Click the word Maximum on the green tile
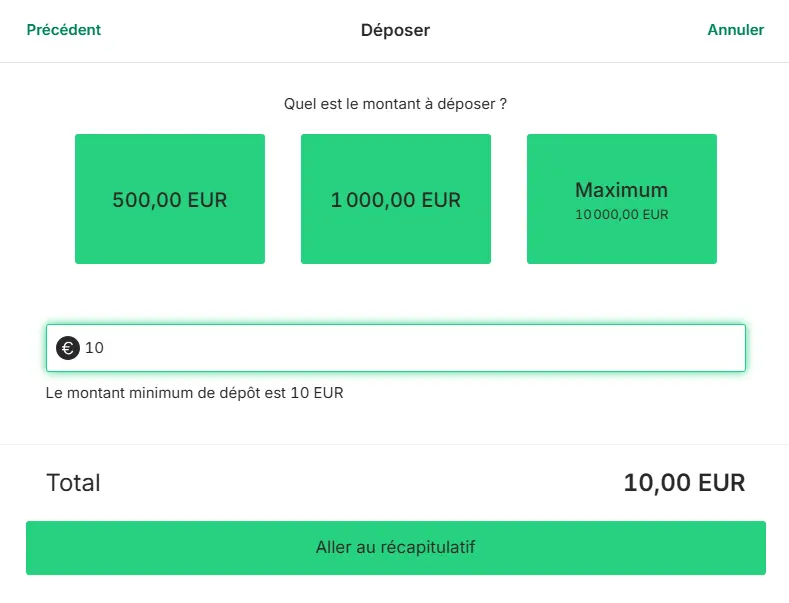Screen dimensions: 789x603 pos(622,190)
